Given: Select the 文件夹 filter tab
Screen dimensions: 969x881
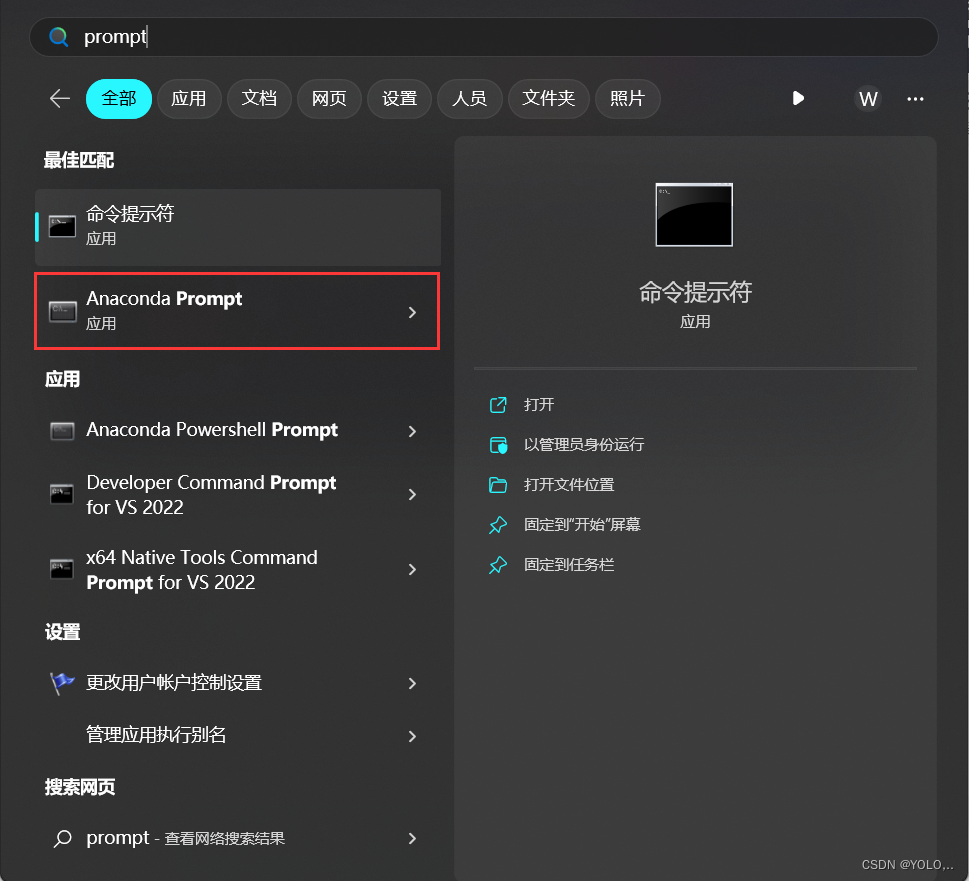Looking at the screenshot, I should click(x=548, y=98).
